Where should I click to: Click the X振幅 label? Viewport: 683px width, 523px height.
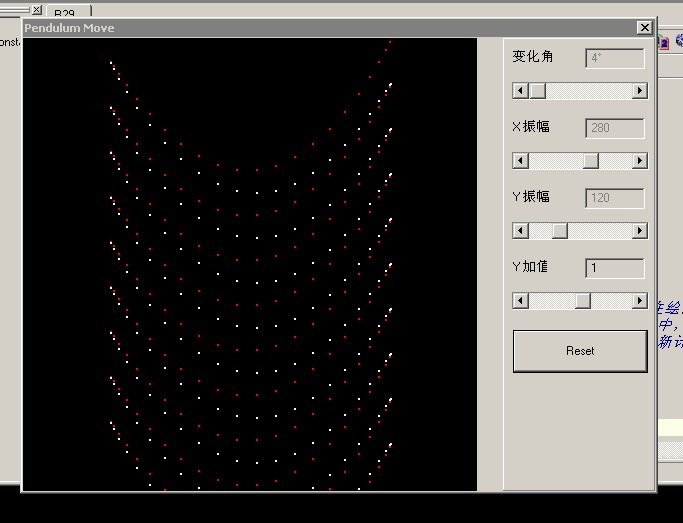[531, 126]
